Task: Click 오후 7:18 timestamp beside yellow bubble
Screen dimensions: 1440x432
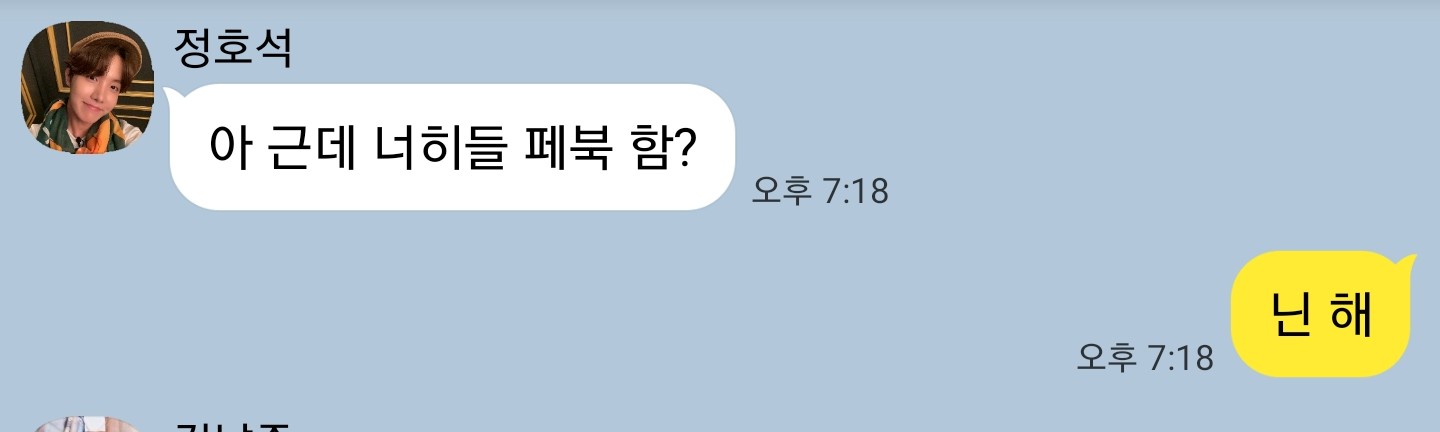Action: [x=1145, y=357]
